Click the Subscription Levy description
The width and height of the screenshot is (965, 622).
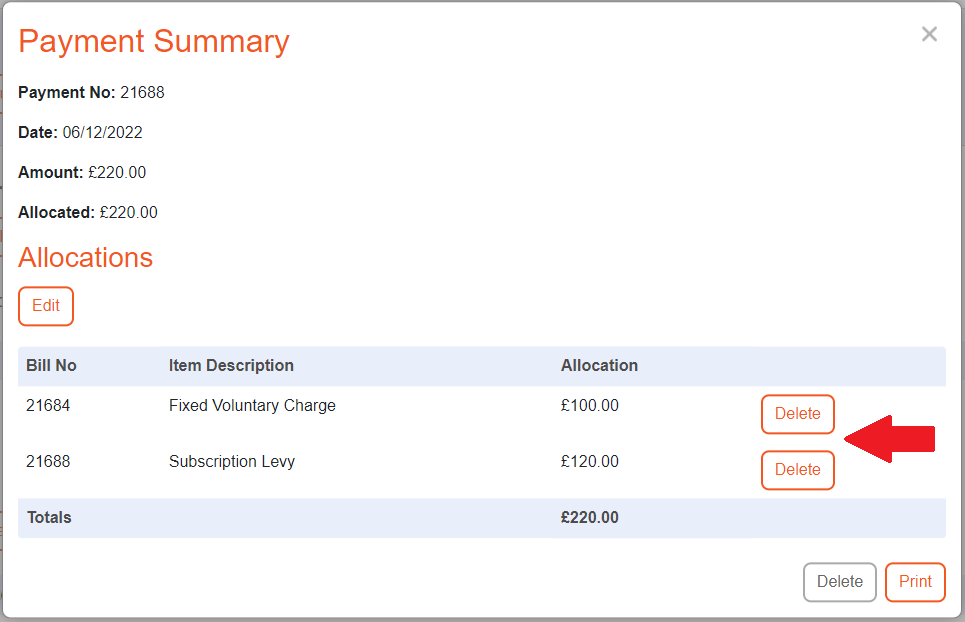coord(230,461)
